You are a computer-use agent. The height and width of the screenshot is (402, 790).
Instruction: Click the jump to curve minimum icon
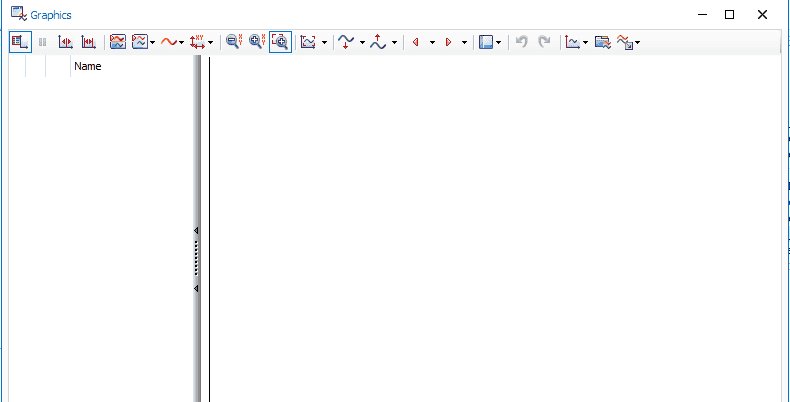point(346,42)
